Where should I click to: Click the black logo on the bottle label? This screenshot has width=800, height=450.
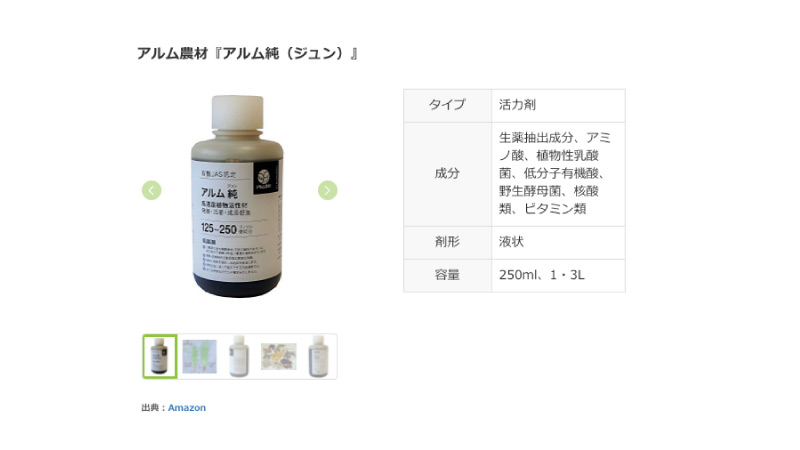coord(265,178)
